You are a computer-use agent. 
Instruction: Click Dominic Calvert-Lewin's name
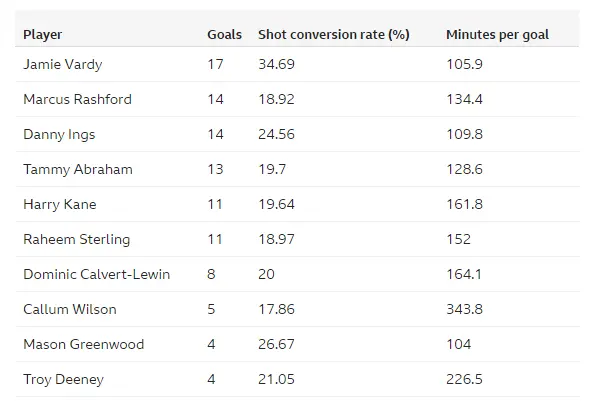(96, 274)
